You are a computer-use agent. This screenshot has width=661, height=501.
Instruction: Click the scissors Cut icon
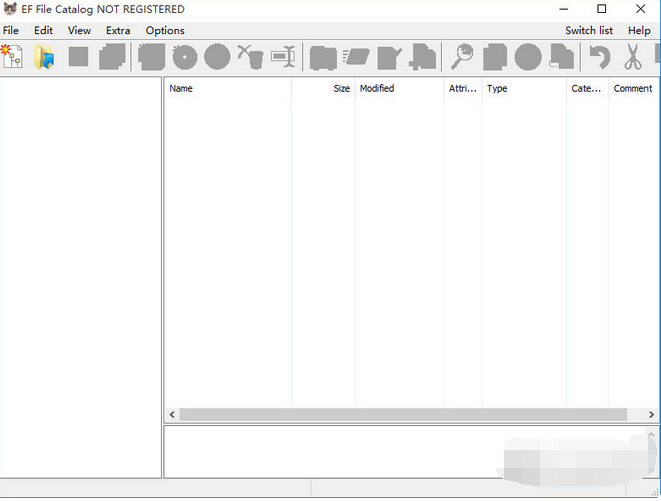pos(633,57)
